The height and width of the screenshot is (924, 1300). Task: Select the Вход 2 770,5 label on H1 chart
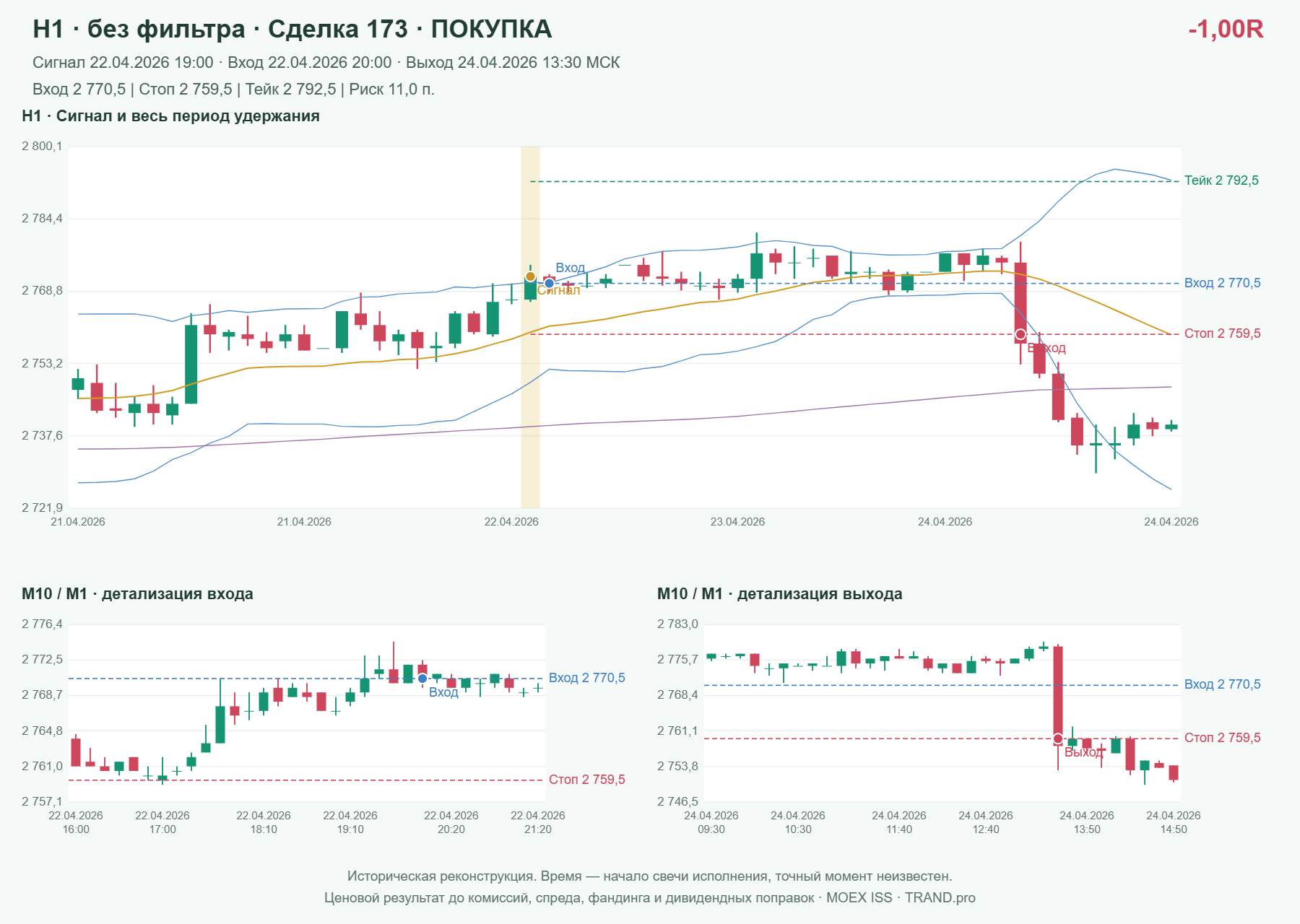(x=1222, y=283)
